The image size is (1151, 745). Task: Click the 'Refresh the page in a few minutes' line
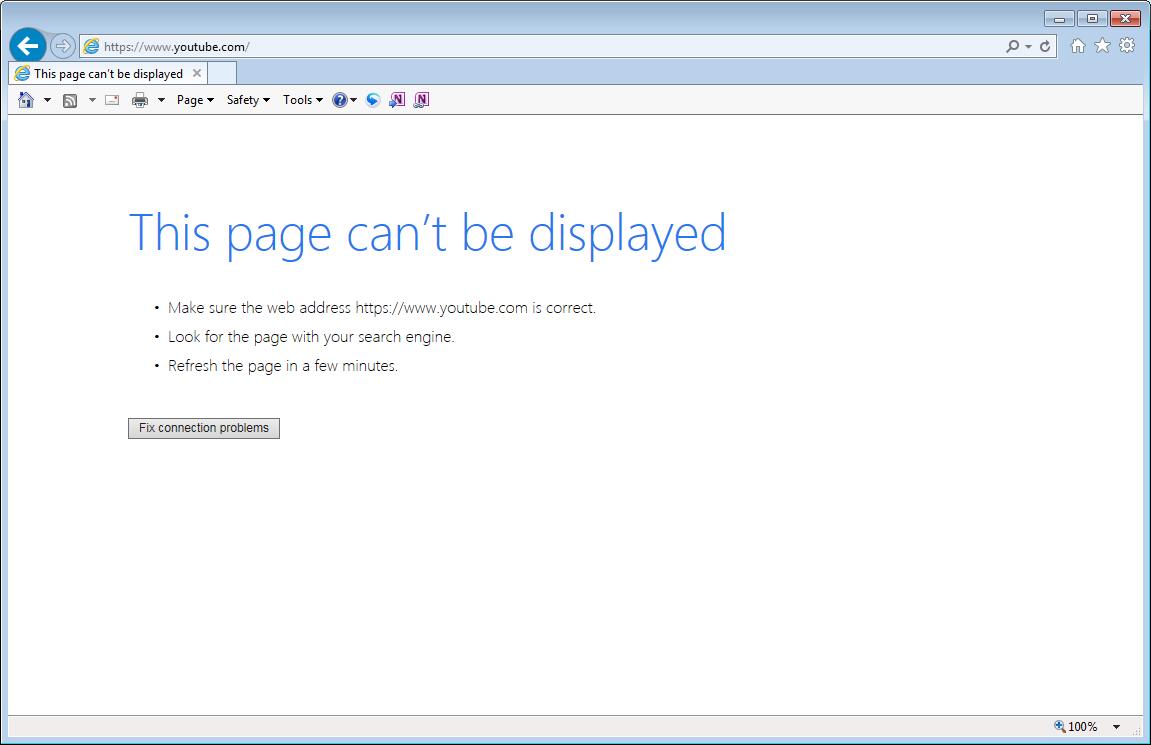coord(283,366)
